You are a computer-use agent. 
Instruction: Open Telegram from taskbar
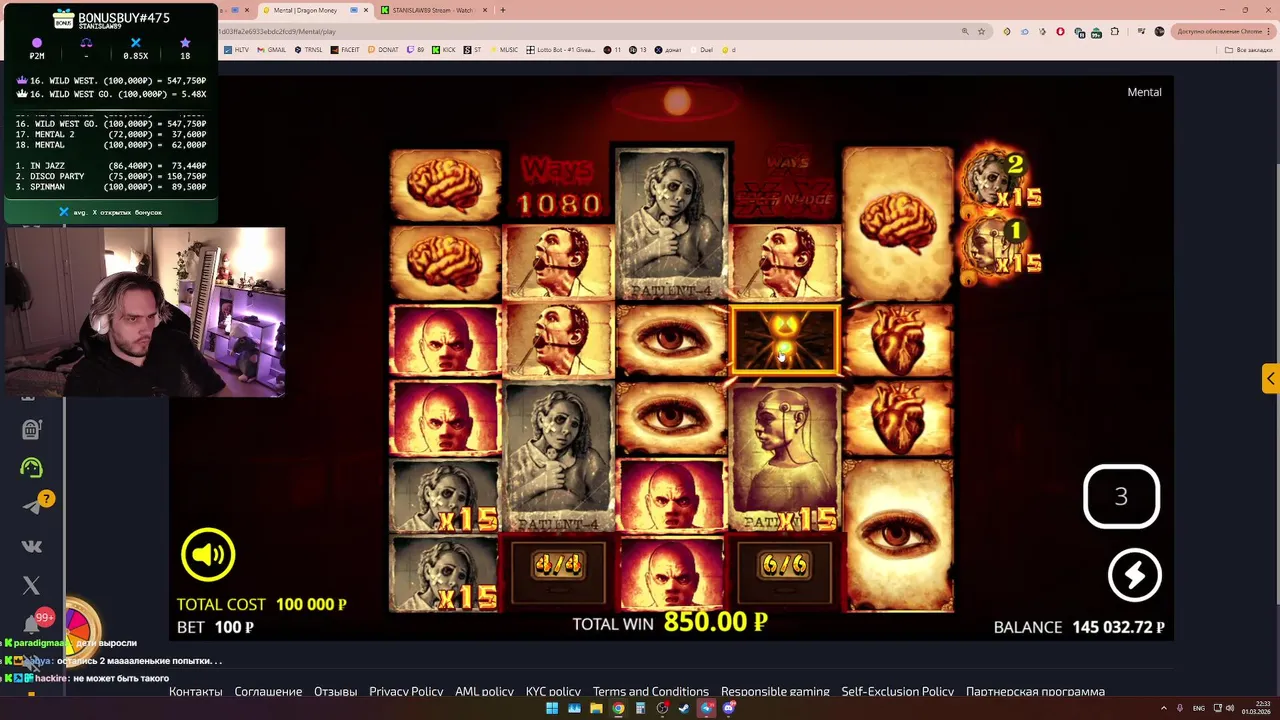coord(707,708)
